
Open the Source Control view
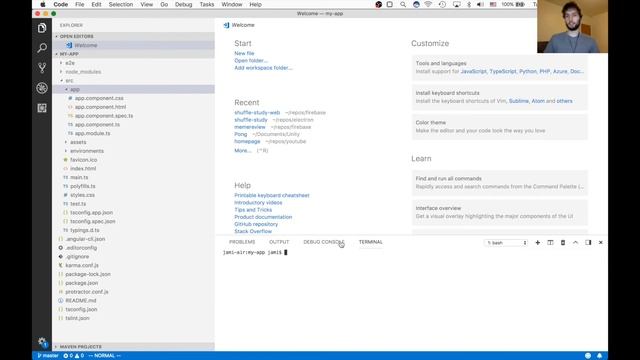(42, 68)
